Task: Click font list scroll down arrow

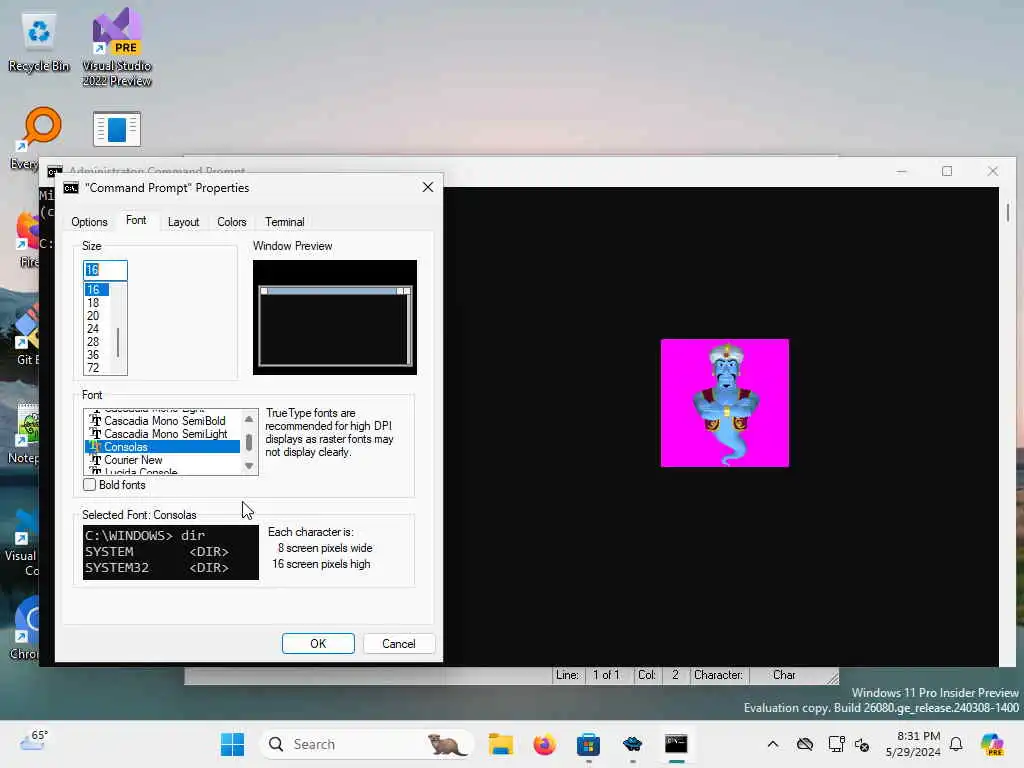Action: pyautogui.click(x=249, y=466)
